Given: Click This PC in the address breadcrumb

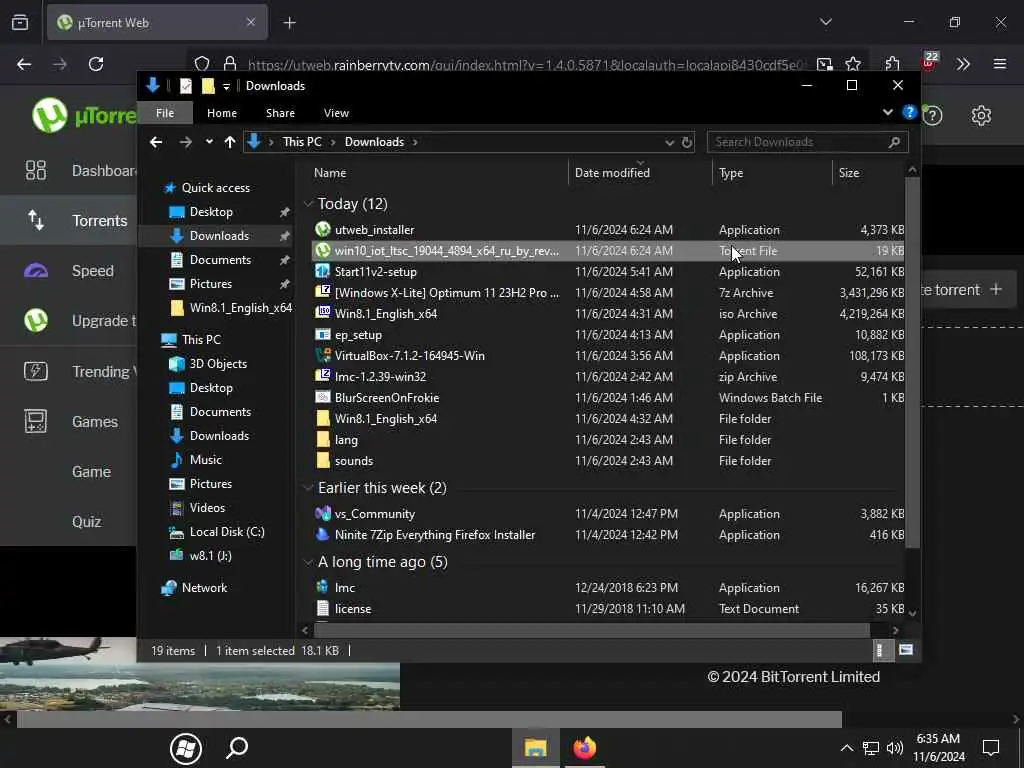Looking at the screenshot, I should coord(302,142).
